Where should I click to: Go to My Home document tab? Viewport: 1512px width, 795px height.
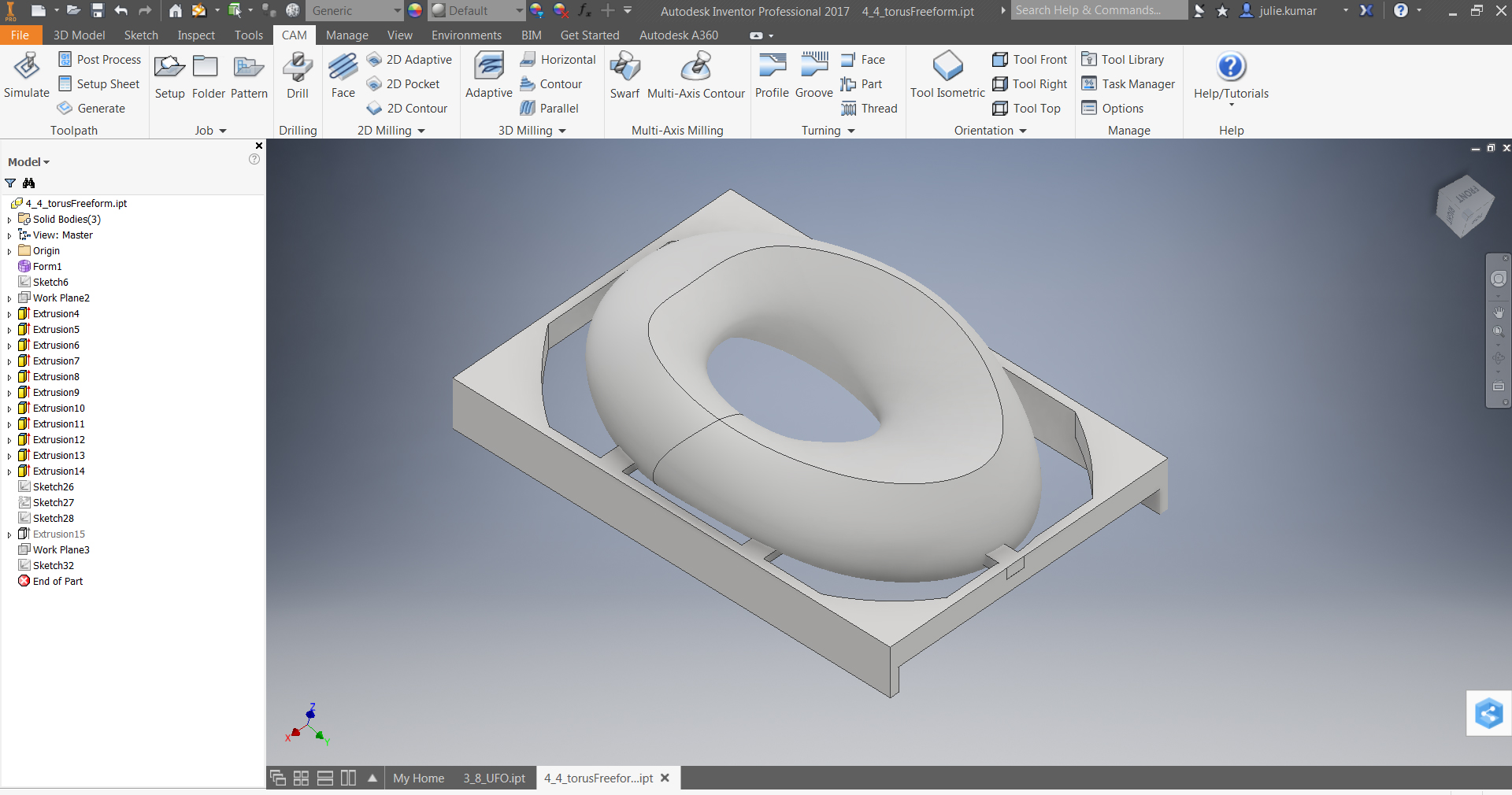click(418, 778)
